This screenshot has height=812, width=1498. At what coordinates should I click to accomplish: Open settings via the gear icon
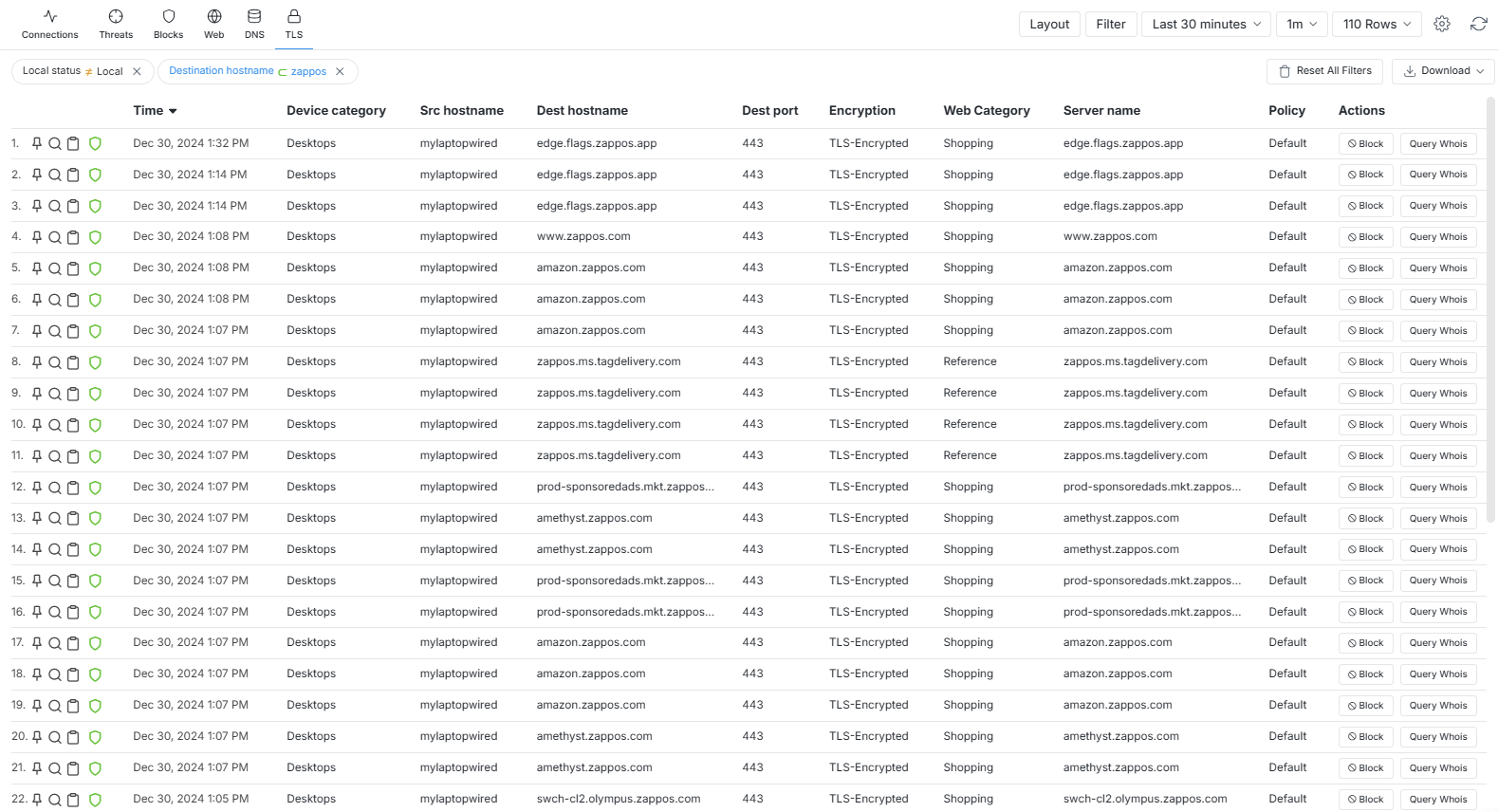(x=1442, y=24)
